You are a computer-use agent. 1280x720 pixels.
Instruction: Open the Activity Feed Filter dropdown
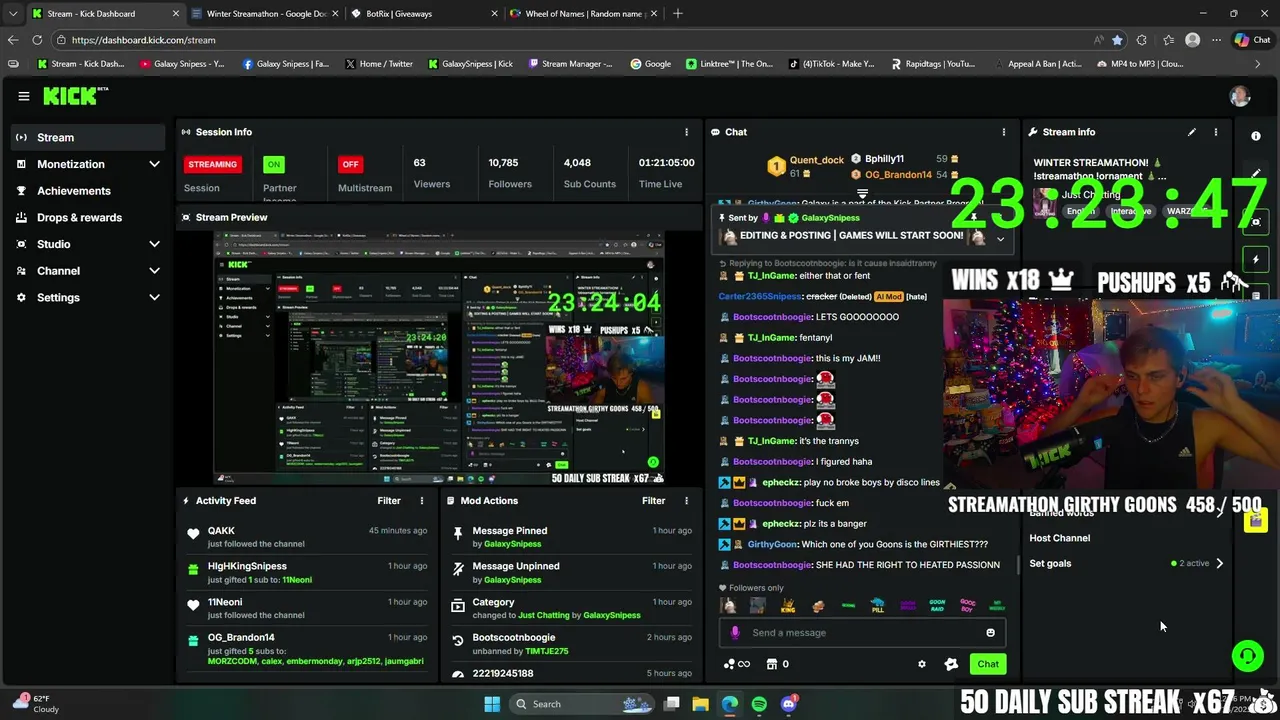click(389, 501)
